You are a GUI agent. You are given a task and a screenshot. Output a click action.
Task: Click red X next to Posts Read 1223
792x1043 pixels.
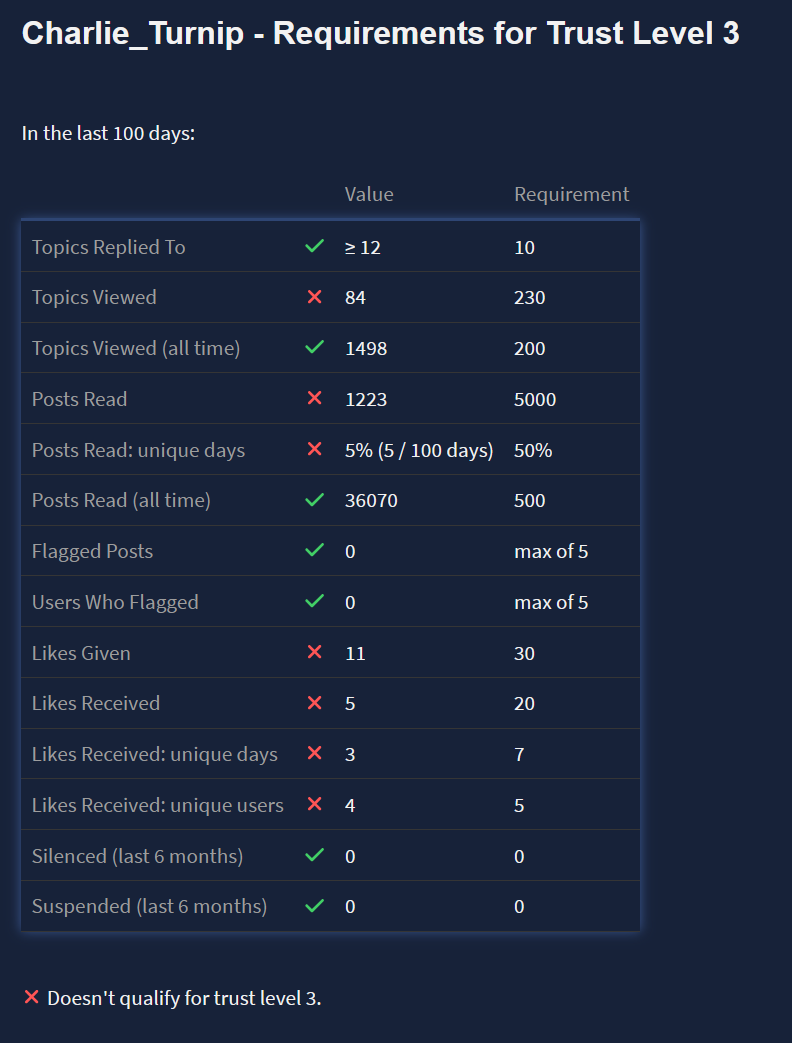click(314, 399)
